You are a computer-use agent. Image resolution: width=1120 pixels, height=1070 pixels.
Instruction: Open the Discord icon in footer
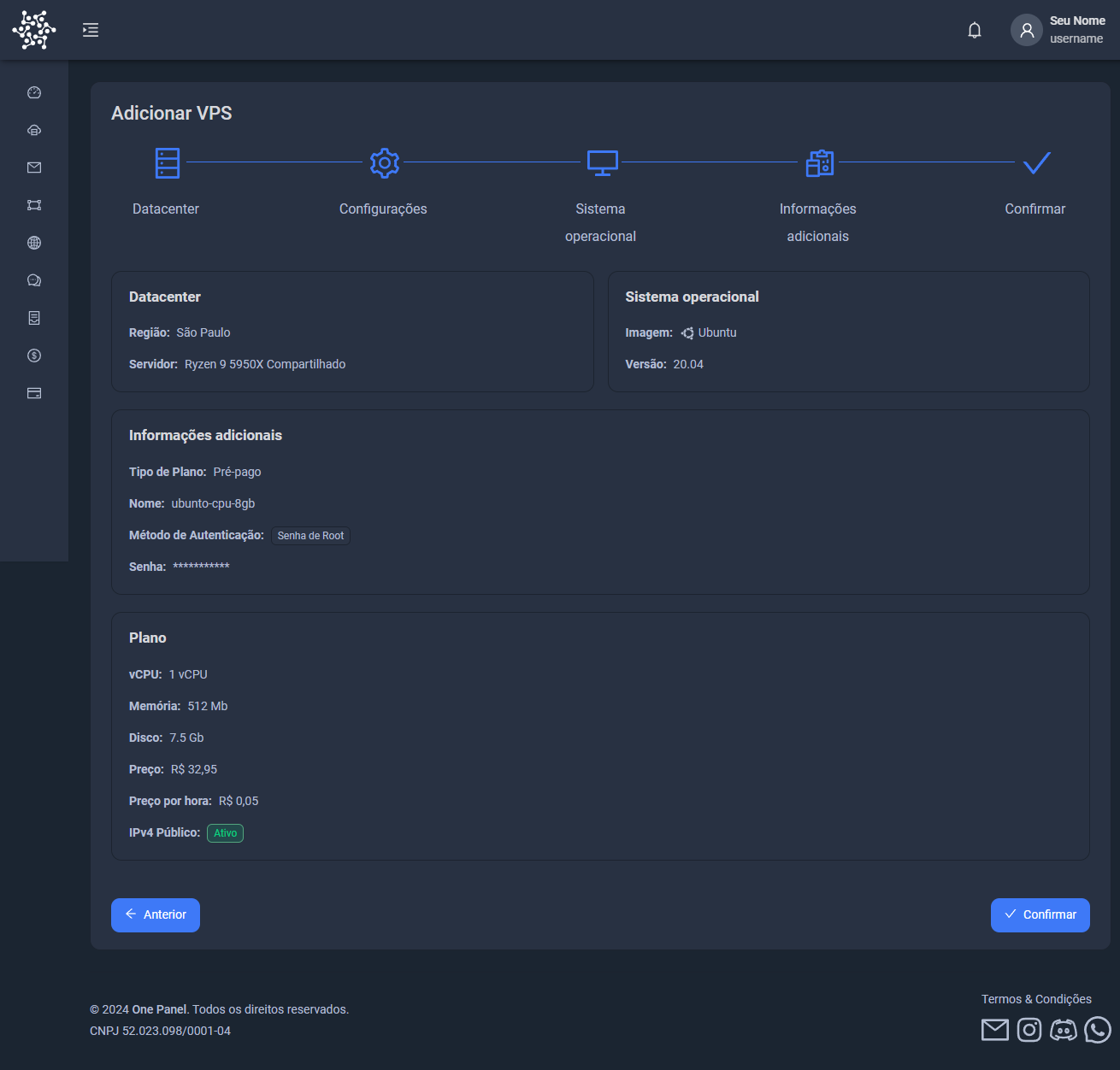1064,1030
